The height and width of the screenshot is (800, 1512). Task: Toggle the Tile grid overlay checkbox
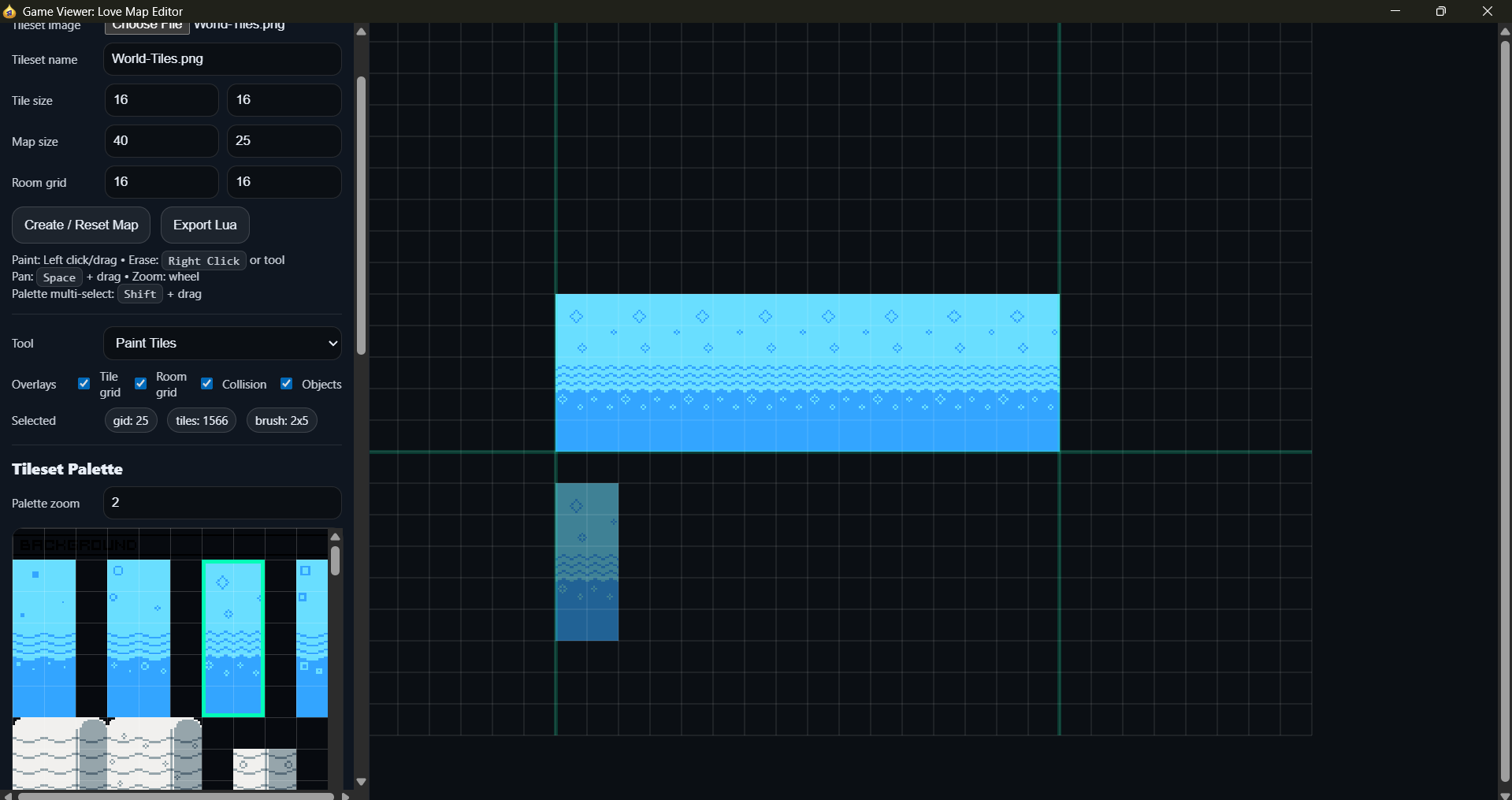click(x=83, y=384)
